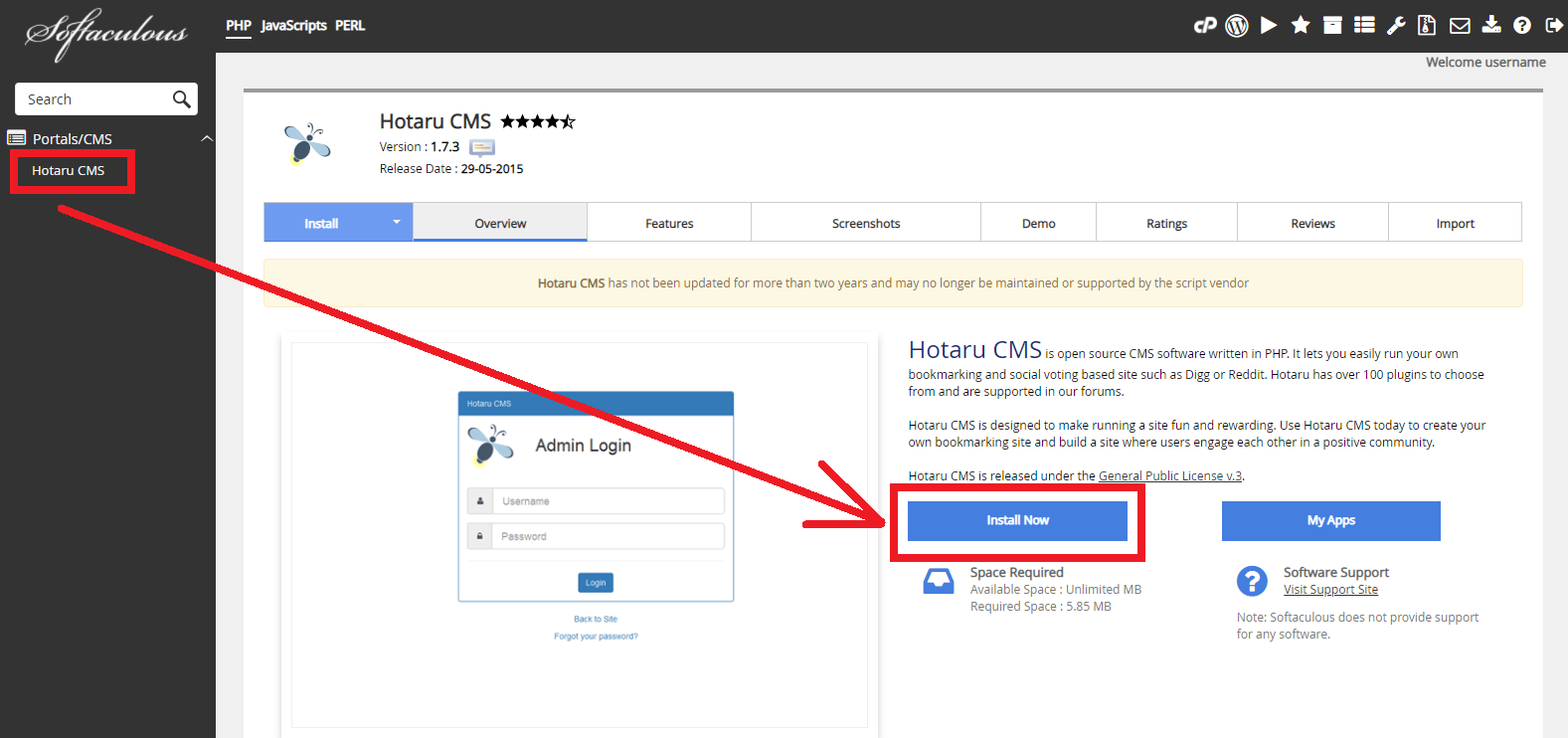
Task: Click the Hotaru CMS star rating
Action: click(x=538, y=121)
